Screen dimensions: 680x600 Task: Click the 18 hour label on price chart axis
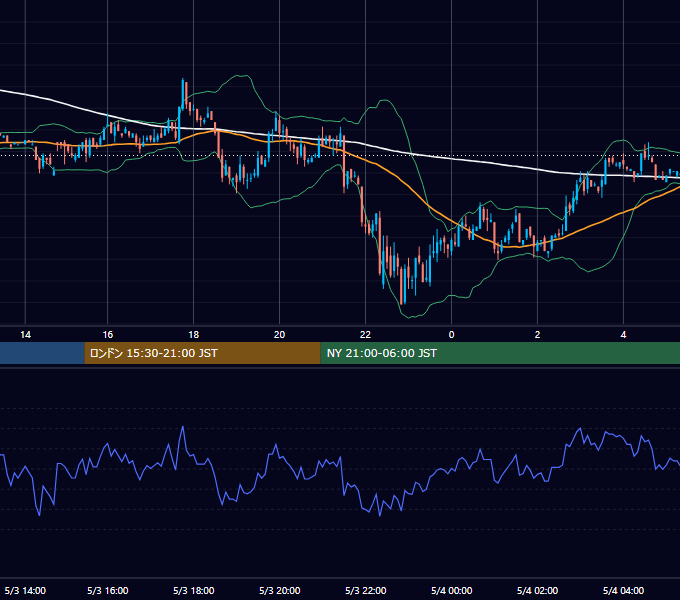tap(193, 335)
